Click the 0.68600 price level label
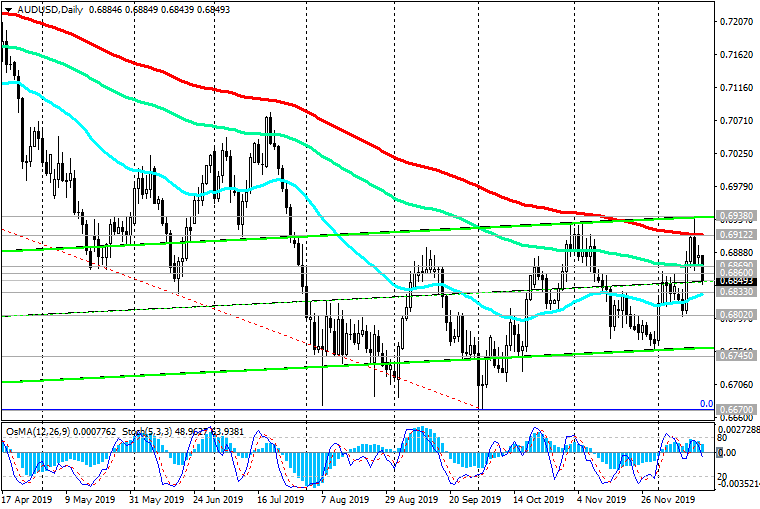 coord(736,273)
